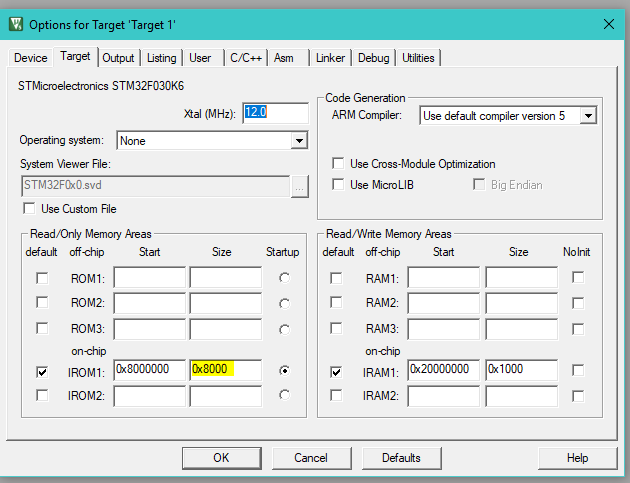Select ROM2 Startup radio button
The image size is (630, 483).
[284, 304]
